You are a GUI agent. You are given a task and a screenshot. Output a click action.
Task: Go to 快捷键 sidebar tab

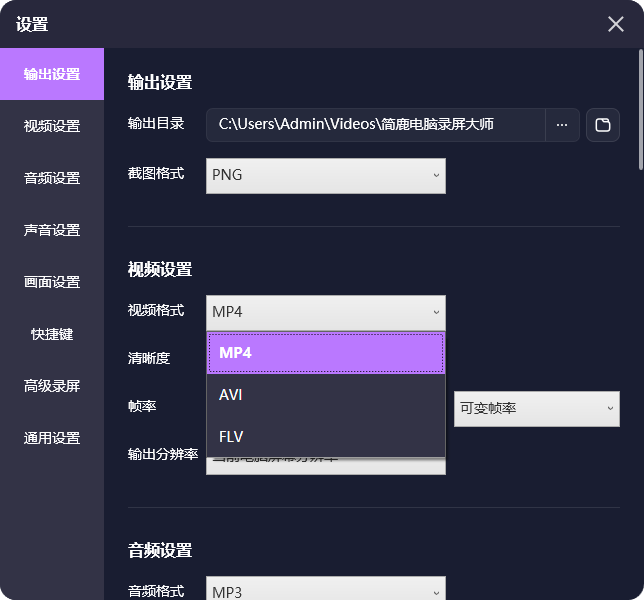click(52, 334)
